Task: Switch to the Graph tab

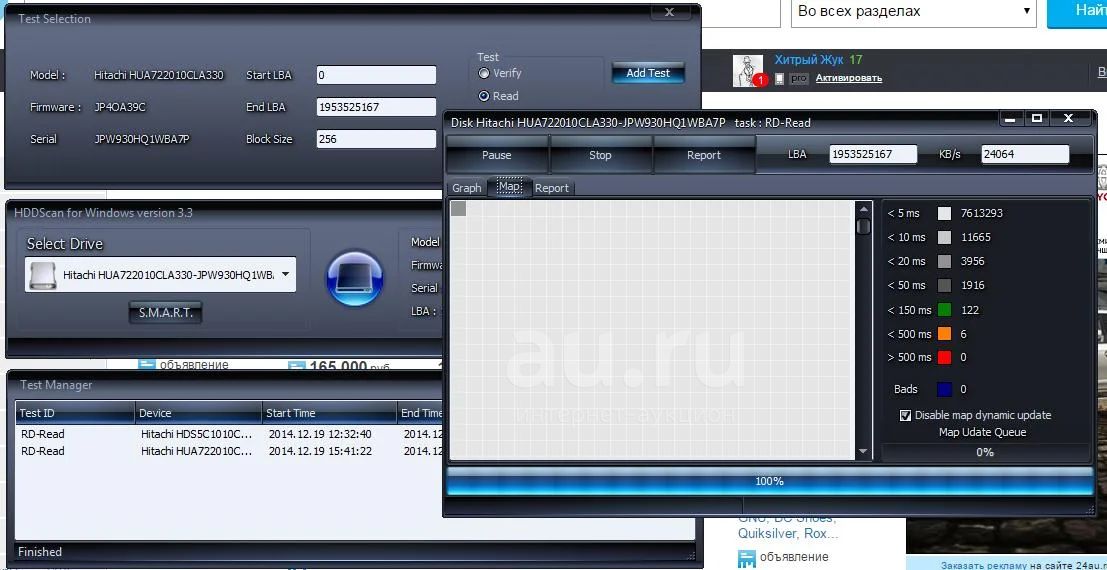Action: (467, 188)
